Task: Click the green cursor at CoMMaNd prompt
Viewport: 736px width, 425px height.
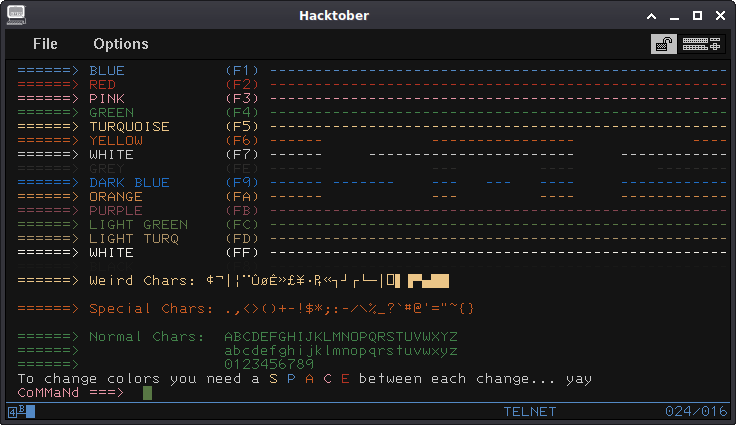Action: [x=147, y=393]
